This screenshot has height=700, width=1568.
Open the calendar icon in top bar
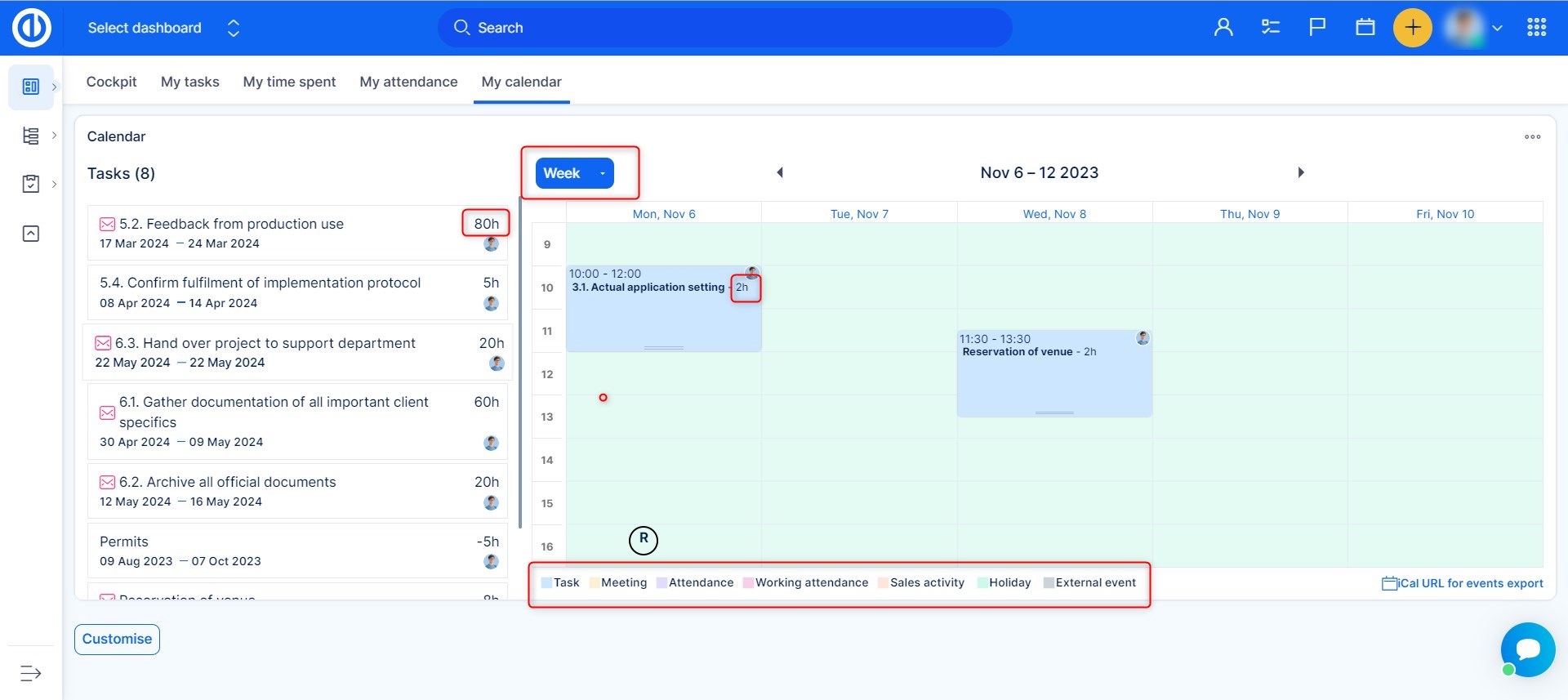click(1365, 28)
